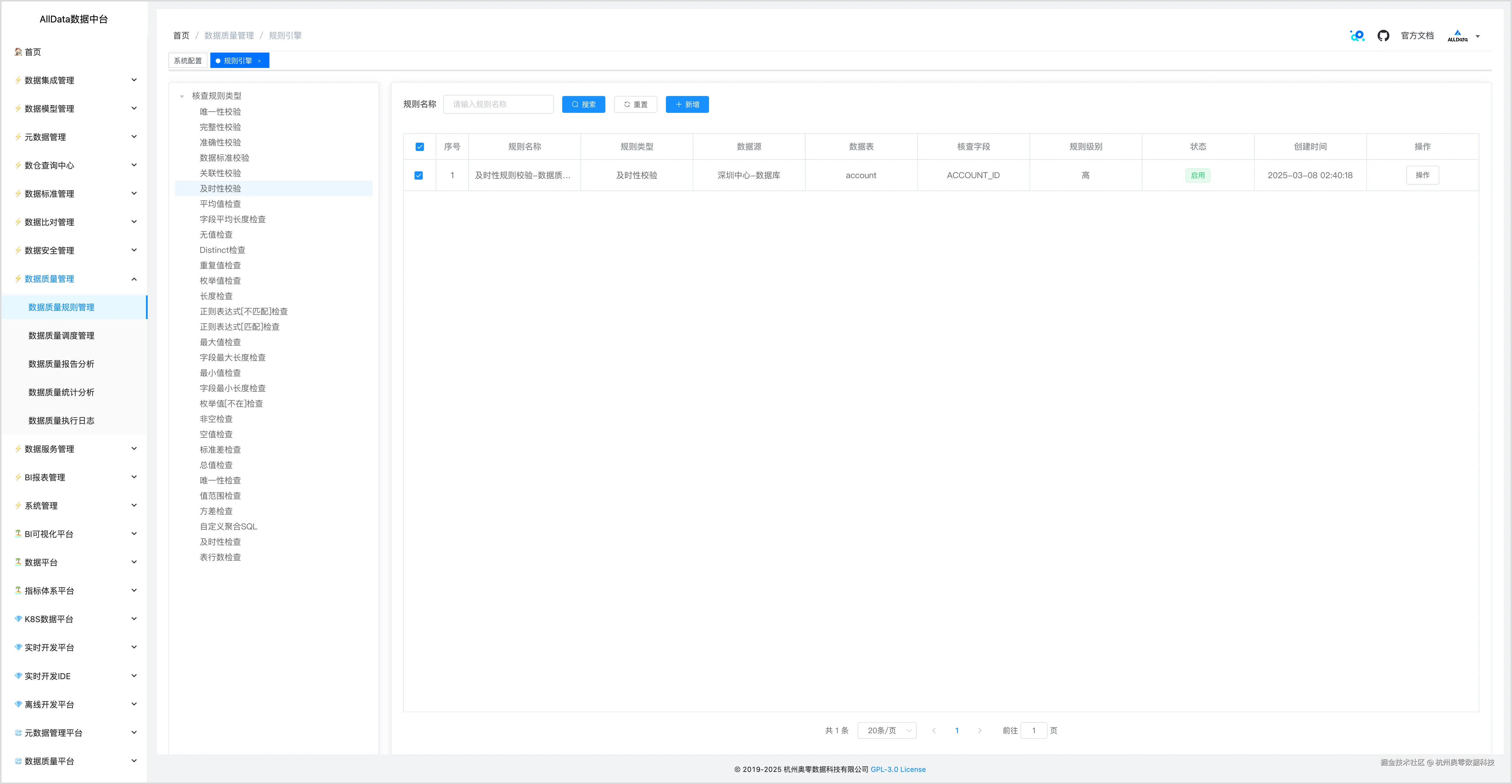
Task: Click the lightning icon beside 数仓查询中心
Action: (18, 165)
